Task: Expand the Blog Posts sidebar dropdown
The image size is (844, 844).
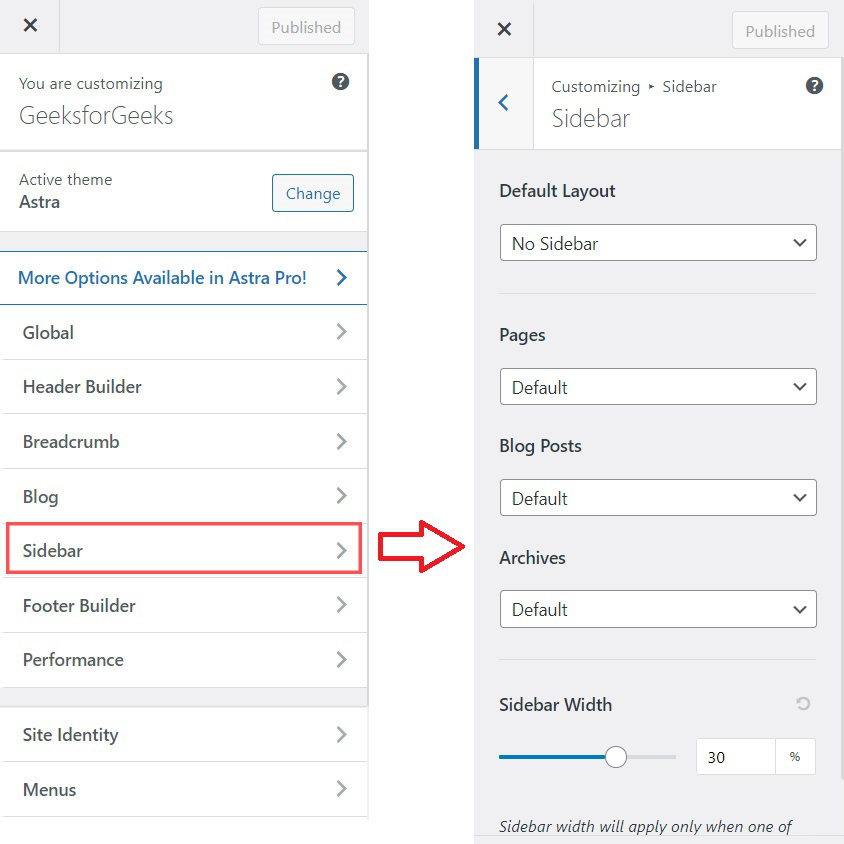Action: coord(657,498)
